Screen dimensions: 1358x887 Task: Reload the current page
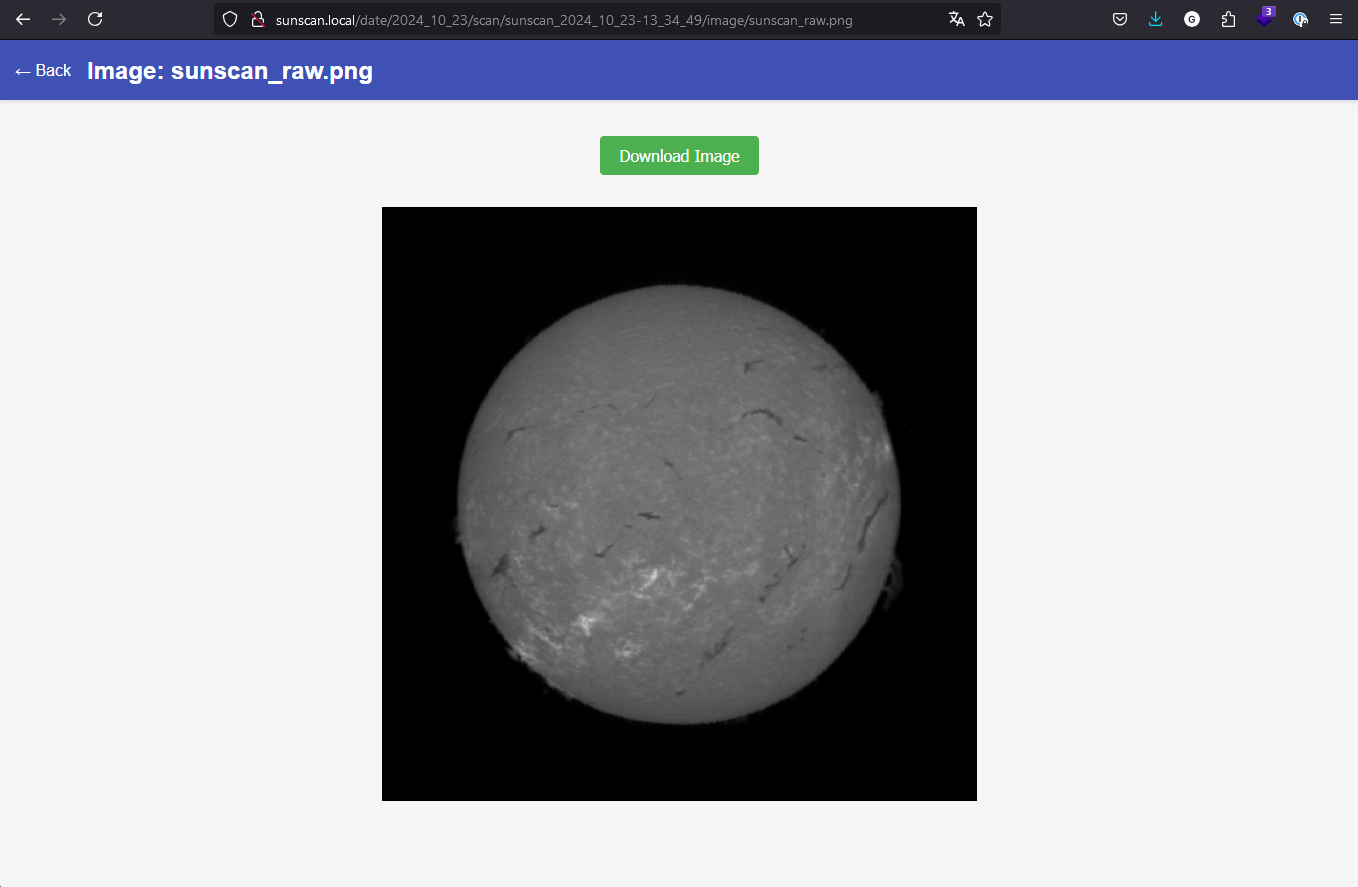click(x=95, y=19)
